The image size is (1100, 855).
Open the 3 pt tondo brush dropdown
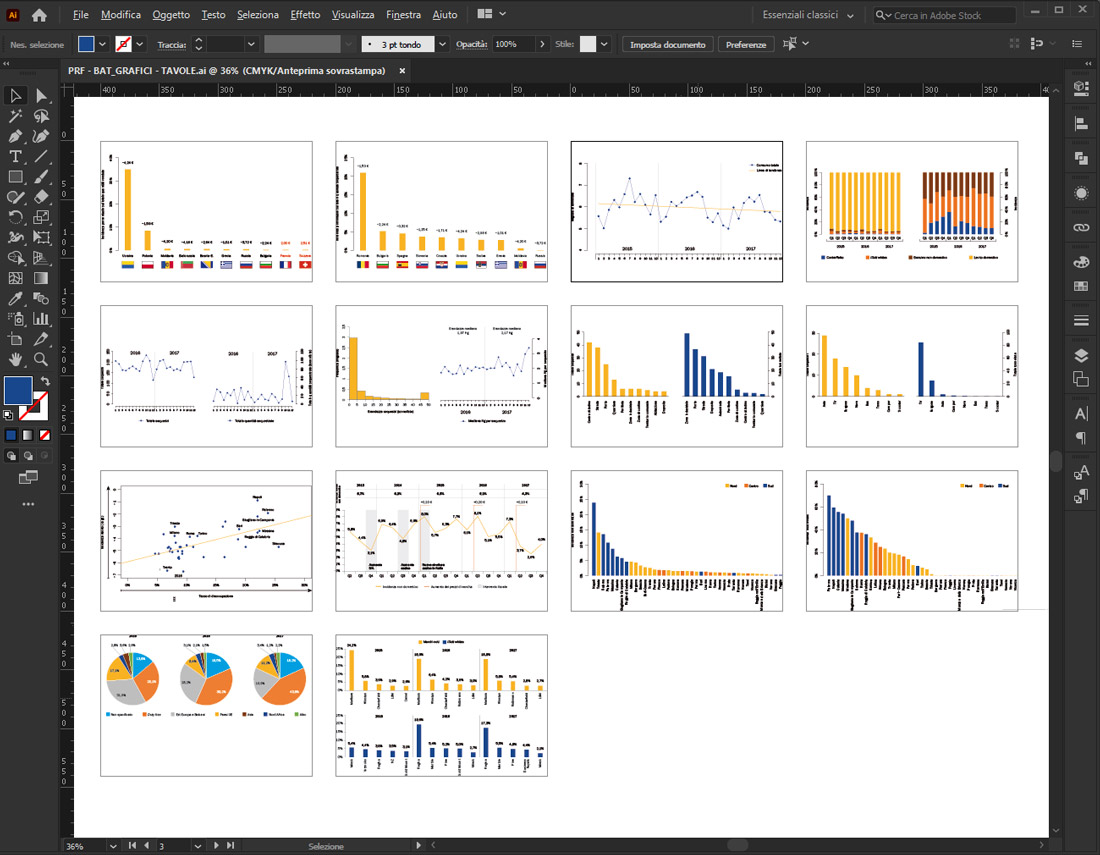[441, 45]
